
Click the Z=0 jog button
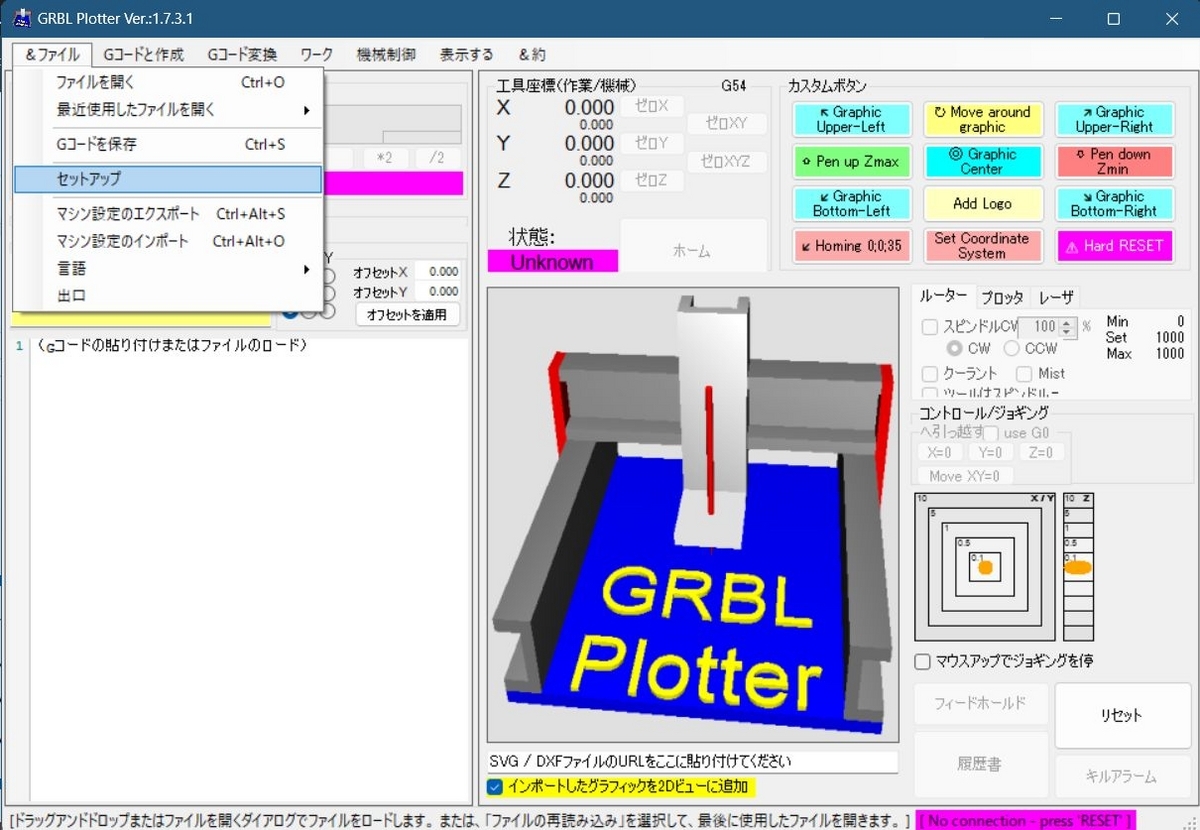pyautogui.click(x=1042, y=452)
